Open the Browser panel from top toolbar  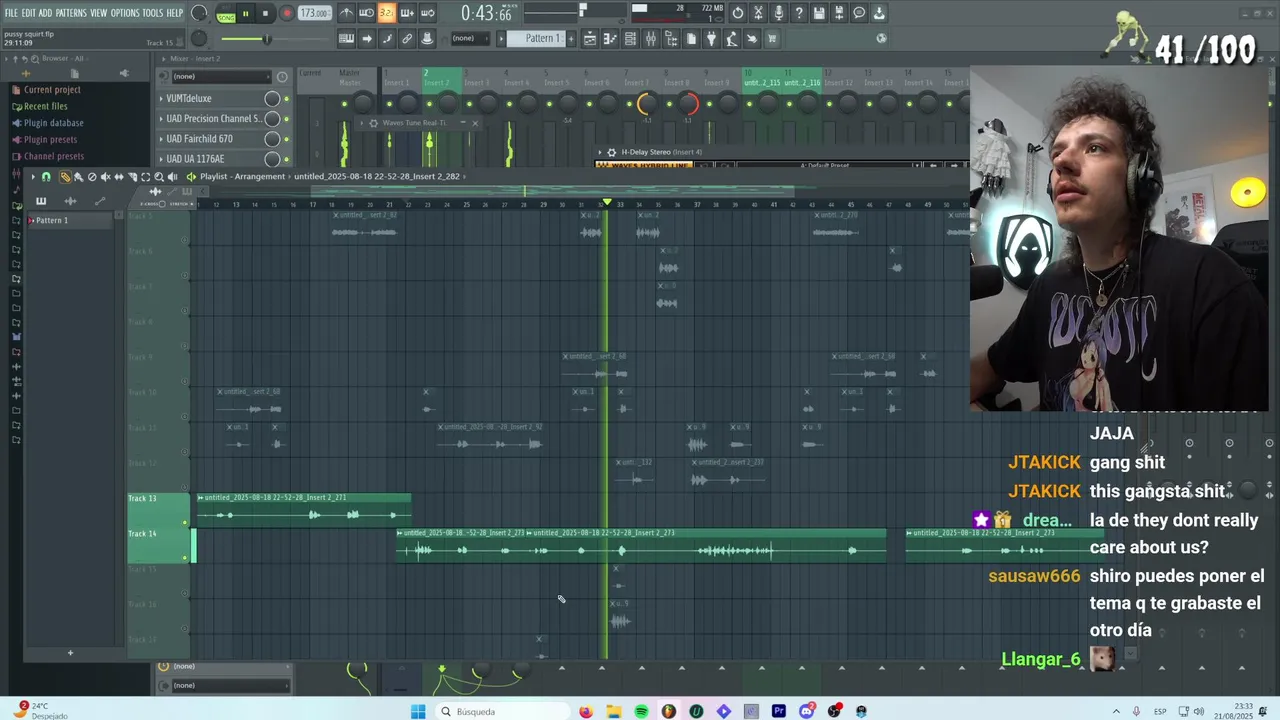[x=671, y=39]
